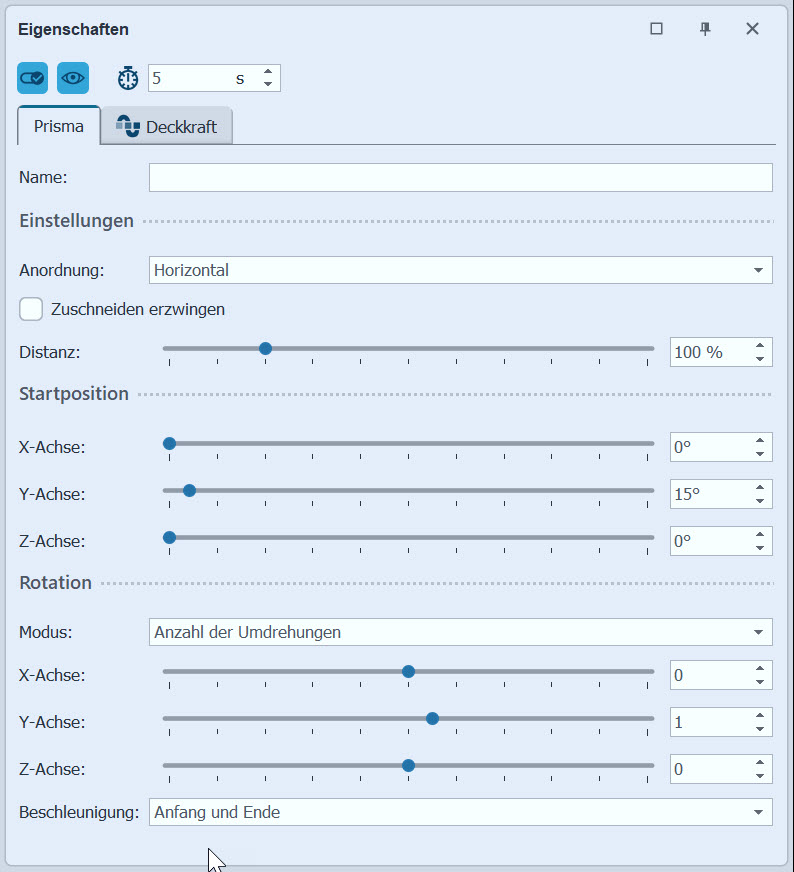Pin the Eigenschaften panel
This screenshot has width=794, height=872.
click(705, 29)
